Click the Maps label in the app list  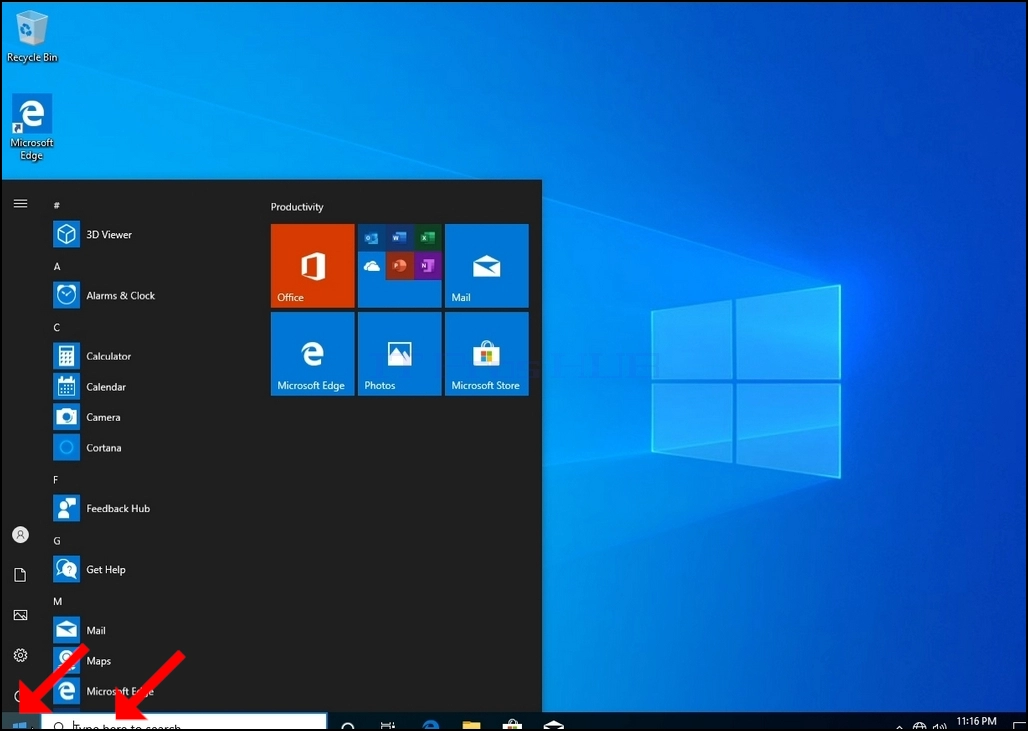(98, 661)
